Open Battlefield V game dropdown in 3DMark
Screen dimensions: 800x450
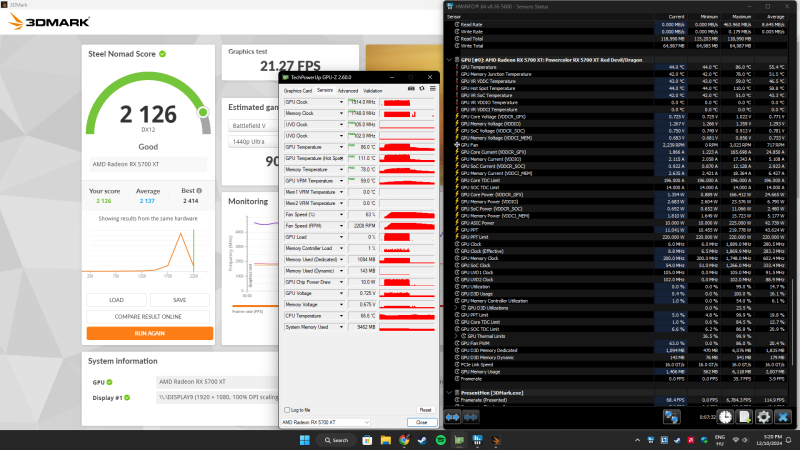pos(253,126)
